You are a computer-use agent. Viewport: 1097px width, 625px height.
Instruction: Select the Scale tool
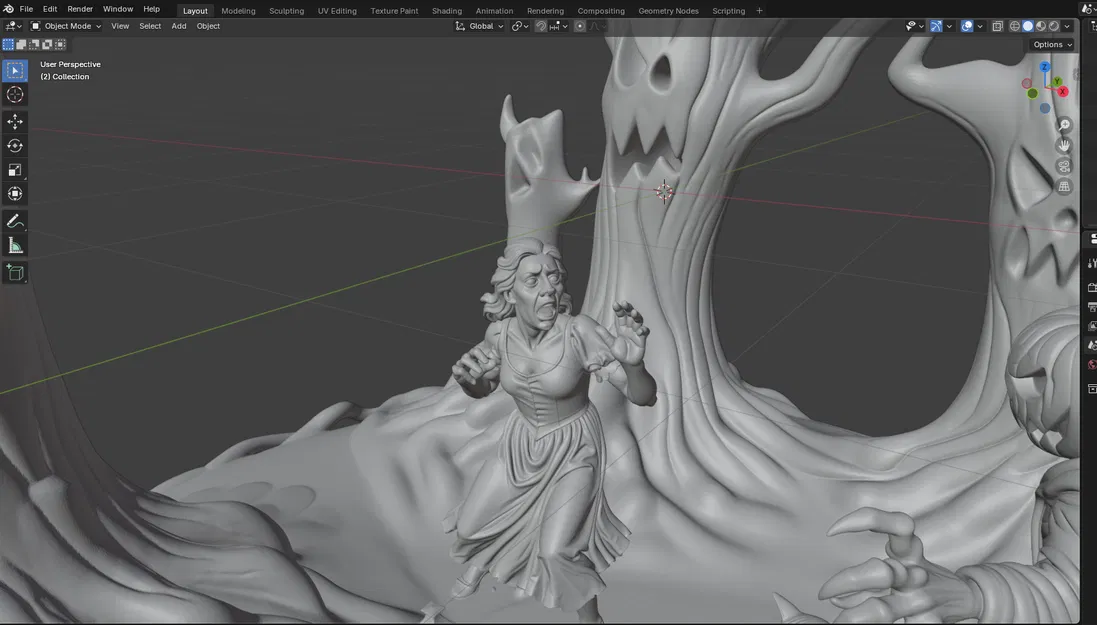click(15, 170)
